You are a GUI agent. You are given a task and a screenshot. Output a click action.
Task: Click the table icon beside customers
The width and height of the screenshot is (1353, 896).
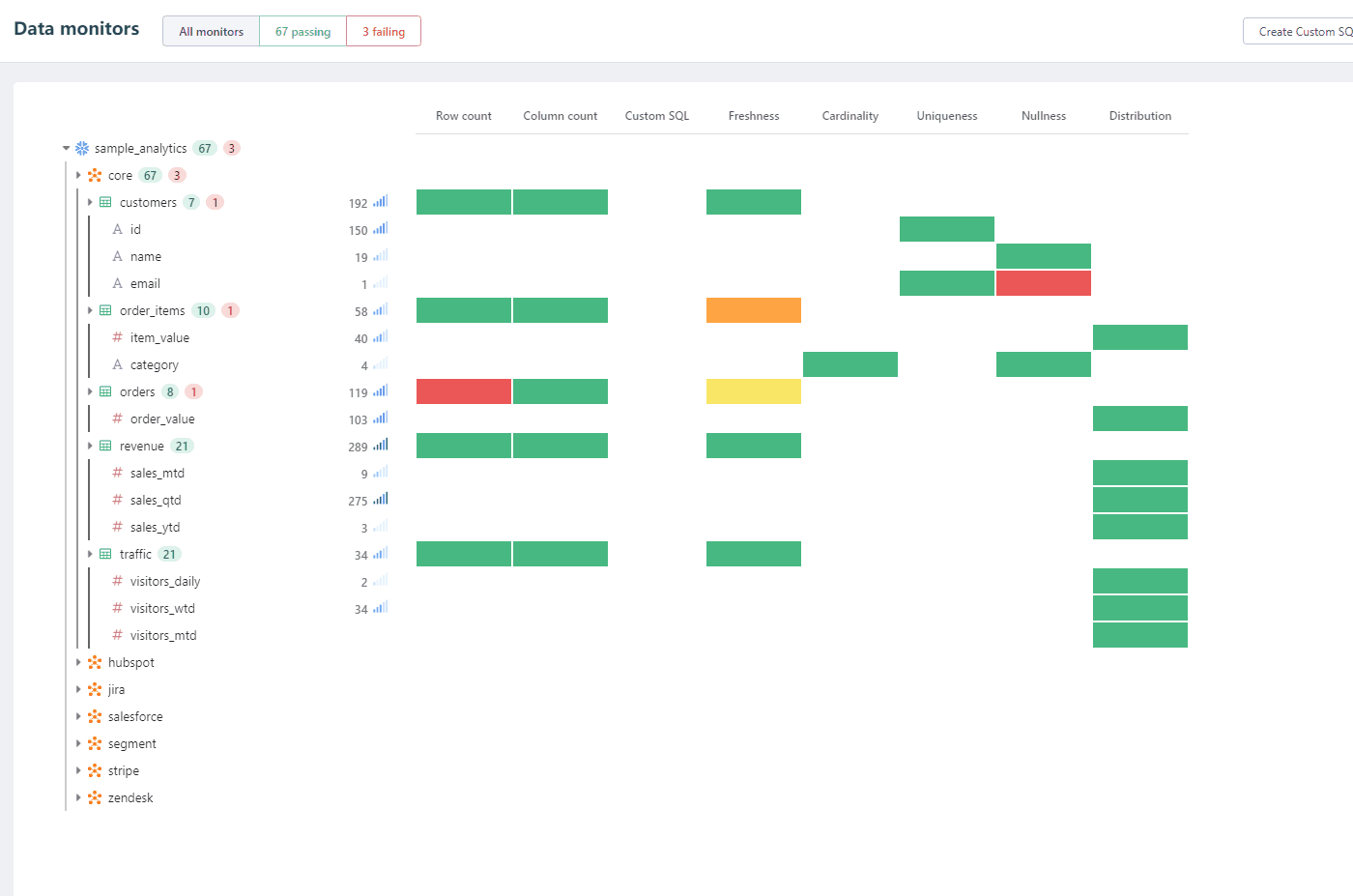(105, 202)
